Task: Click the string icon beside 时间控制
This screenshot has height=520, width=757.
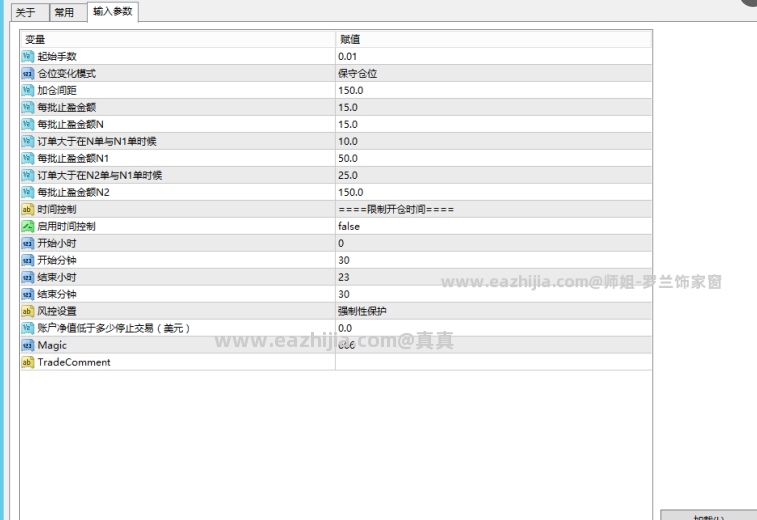Action: coord(28,210)
